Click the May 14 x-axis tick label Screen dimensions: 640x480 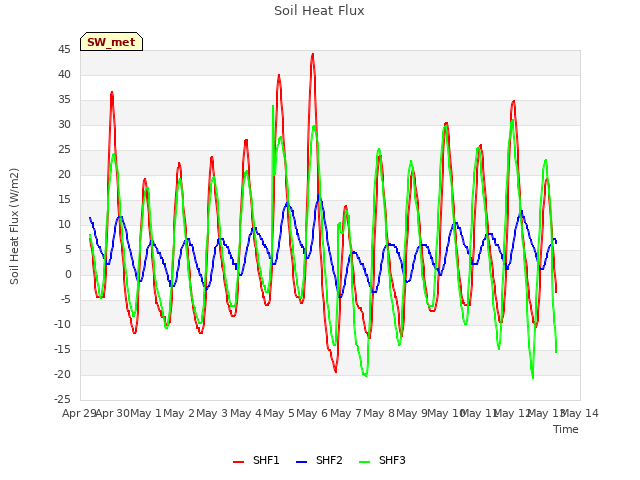click(580, 413)
